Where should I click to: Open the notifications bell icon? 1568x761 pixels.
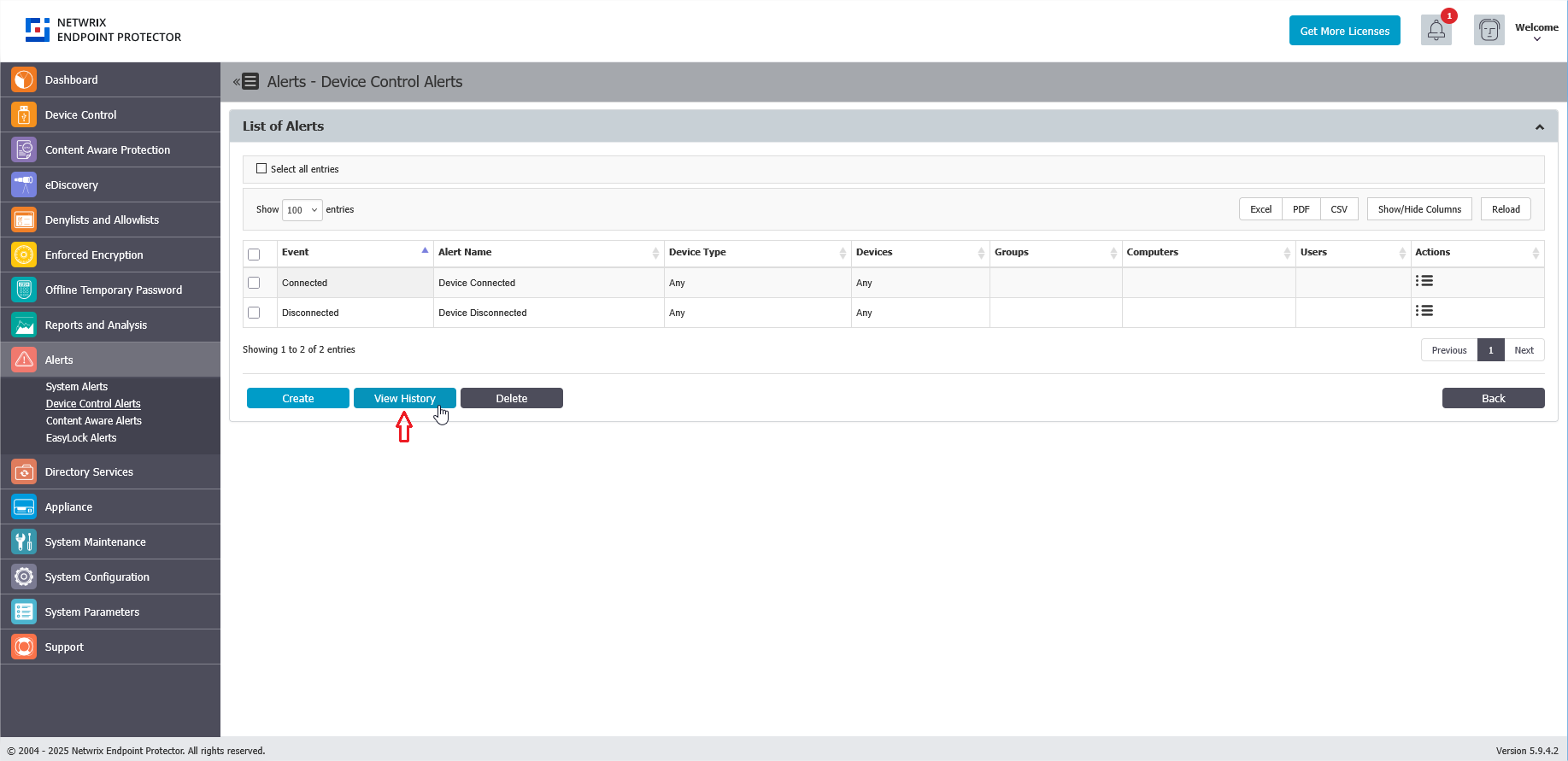click(1436, 31)
